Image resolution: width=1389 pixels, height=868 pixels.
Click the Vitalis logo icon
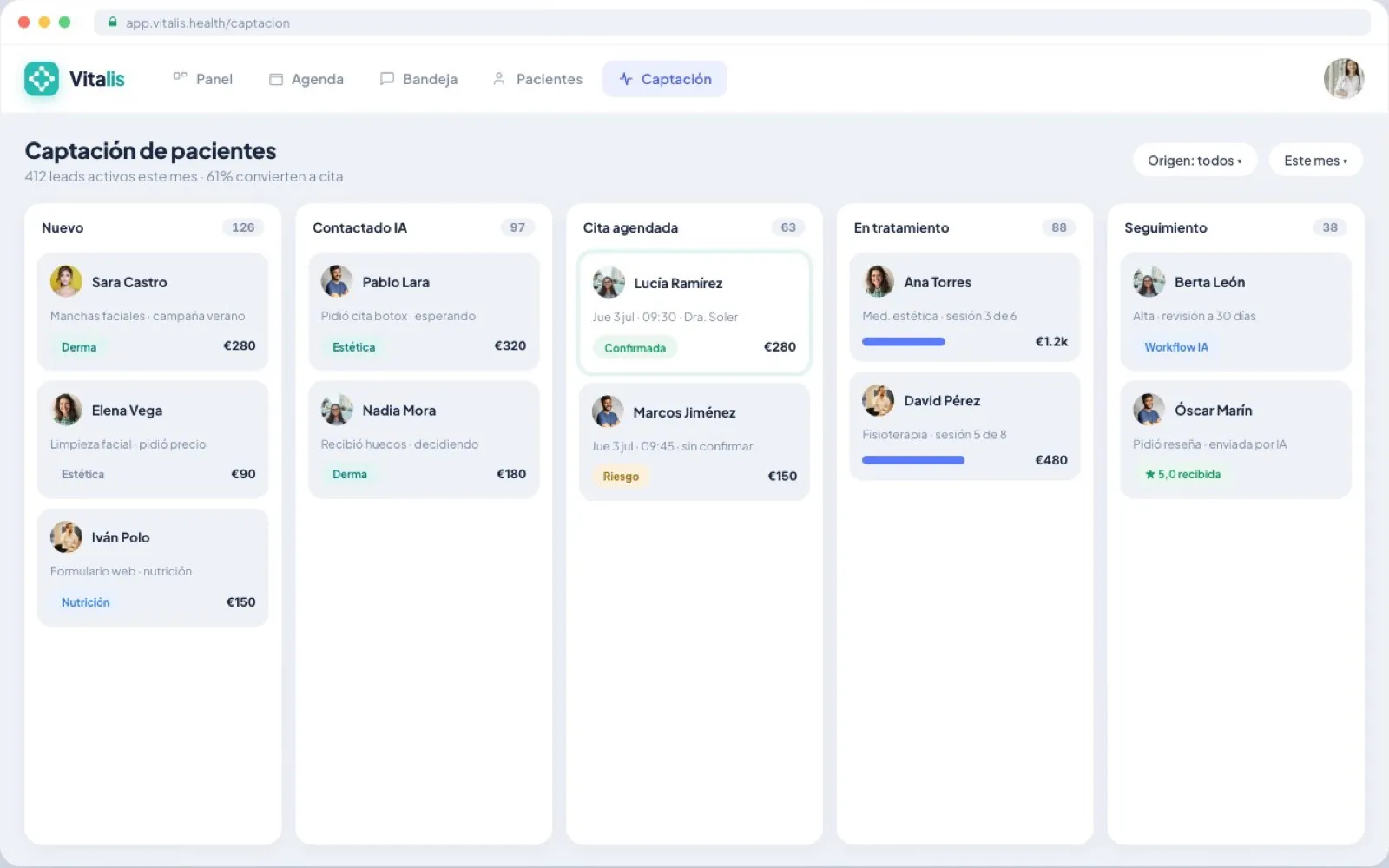click(x=42, y=79)
